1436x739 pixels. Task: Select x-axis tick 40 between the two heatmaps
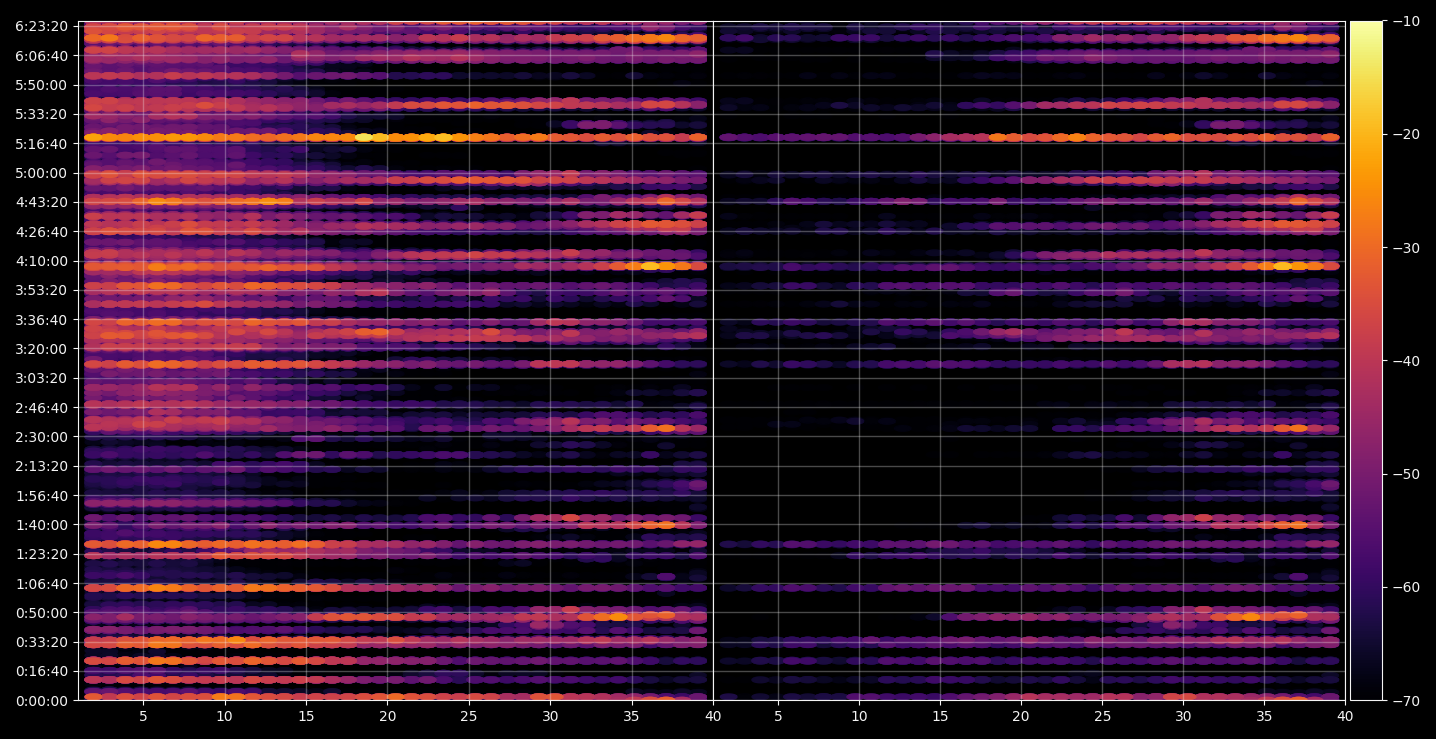pos(713,716)
